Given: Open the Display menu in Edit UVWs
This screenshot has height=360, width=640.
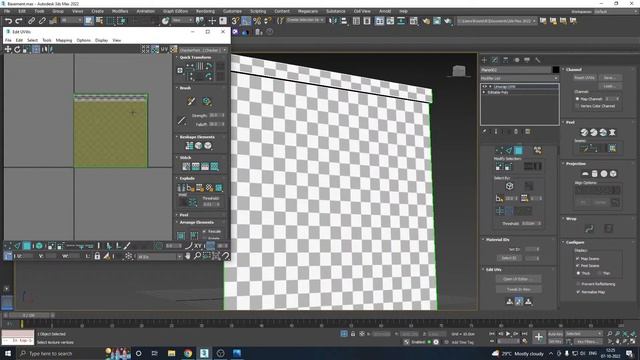Looking at the screenshot, I should tap(101, 40).
